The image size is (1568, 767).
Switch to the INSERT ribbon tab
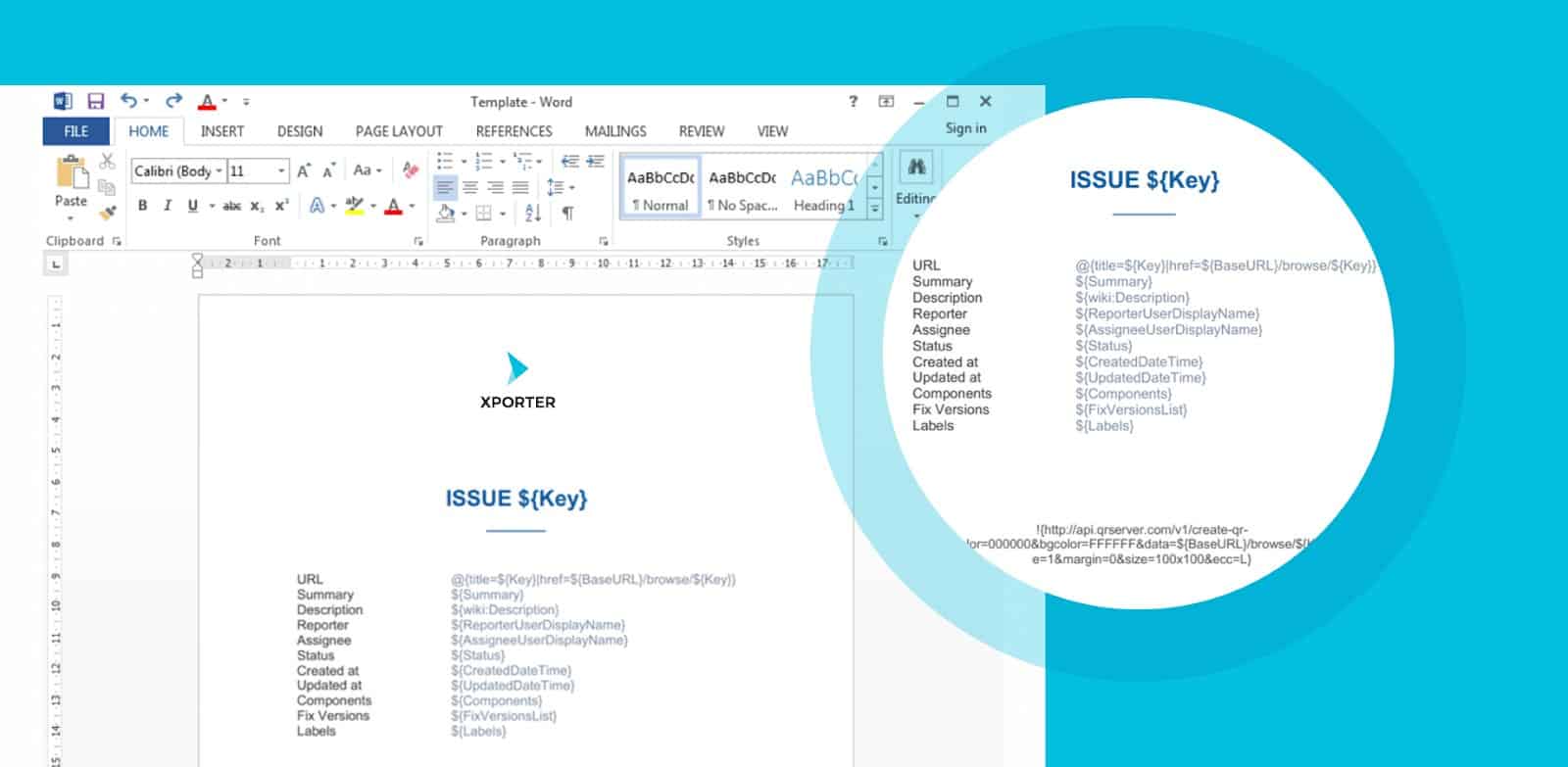point(222,131)
